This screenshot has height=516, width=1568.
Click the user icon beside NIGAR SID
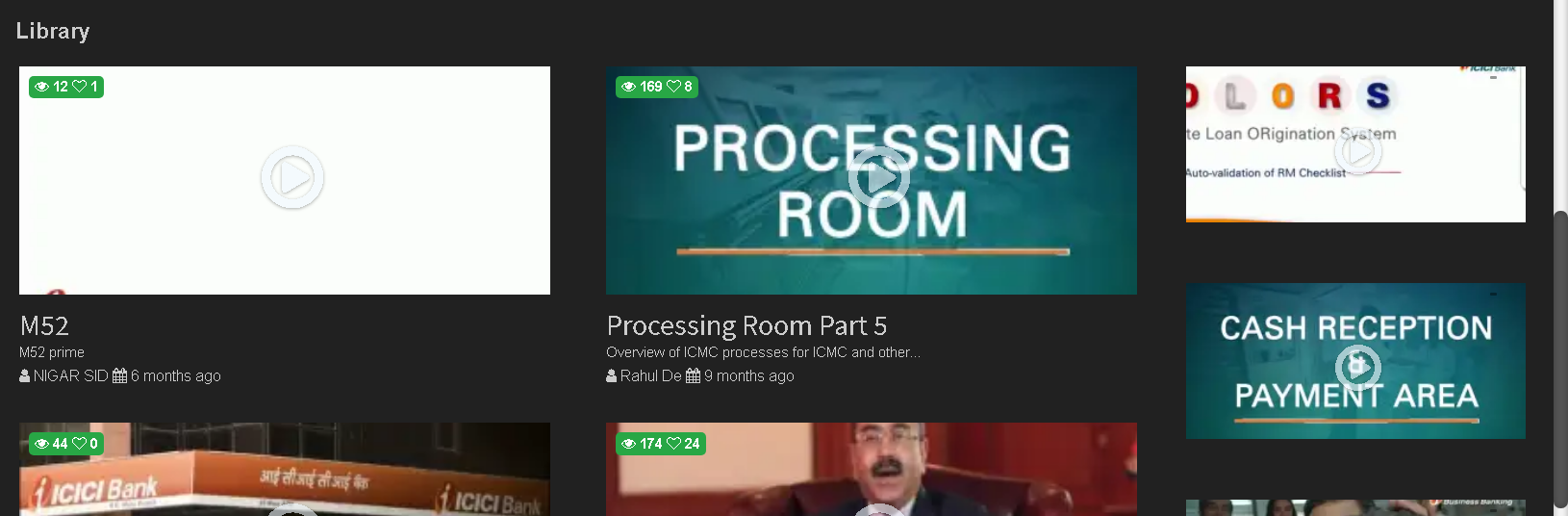(24, 376)
